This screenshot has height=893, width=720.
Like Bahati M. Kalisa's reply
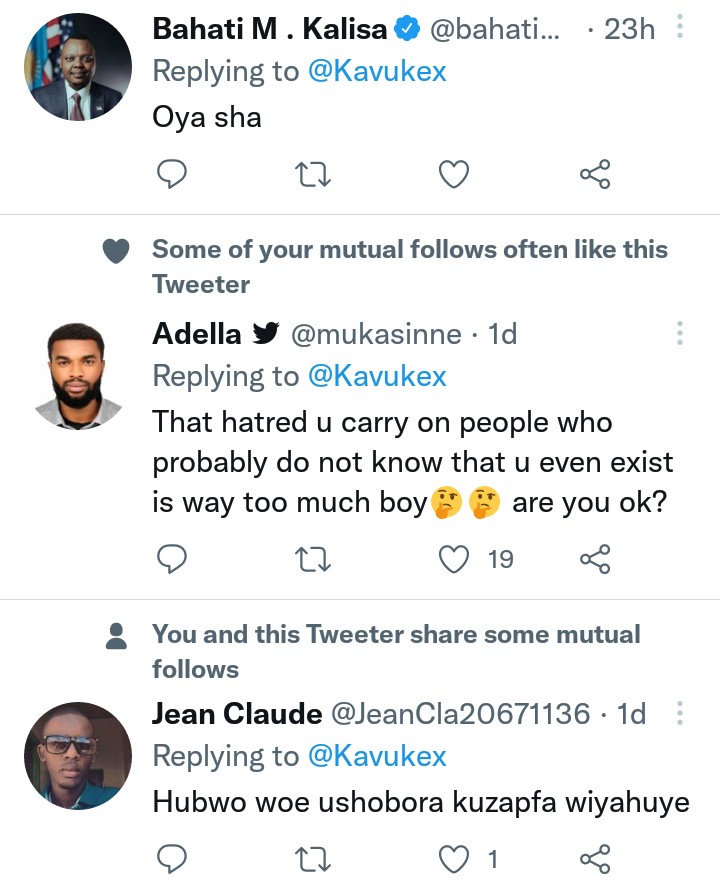pyautogui.click(x=455, y=175)
